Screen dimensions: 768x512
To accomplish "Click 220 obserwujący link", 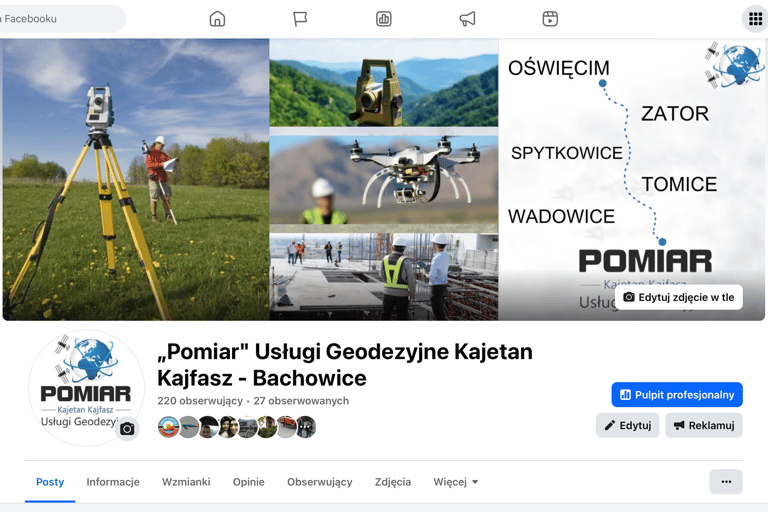I will tap(200, 401).
